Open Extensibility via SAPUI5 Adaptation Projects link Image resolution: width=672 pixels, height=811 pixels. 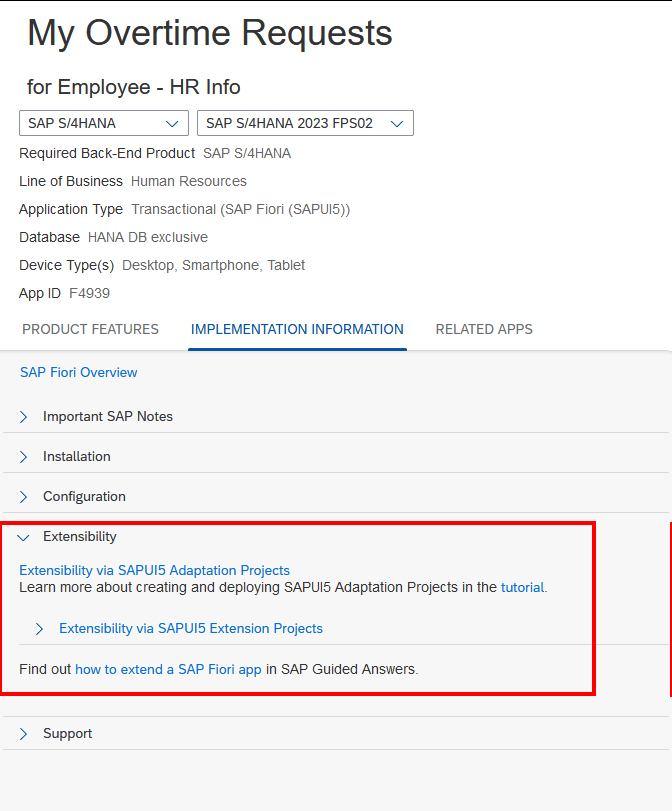154,570
